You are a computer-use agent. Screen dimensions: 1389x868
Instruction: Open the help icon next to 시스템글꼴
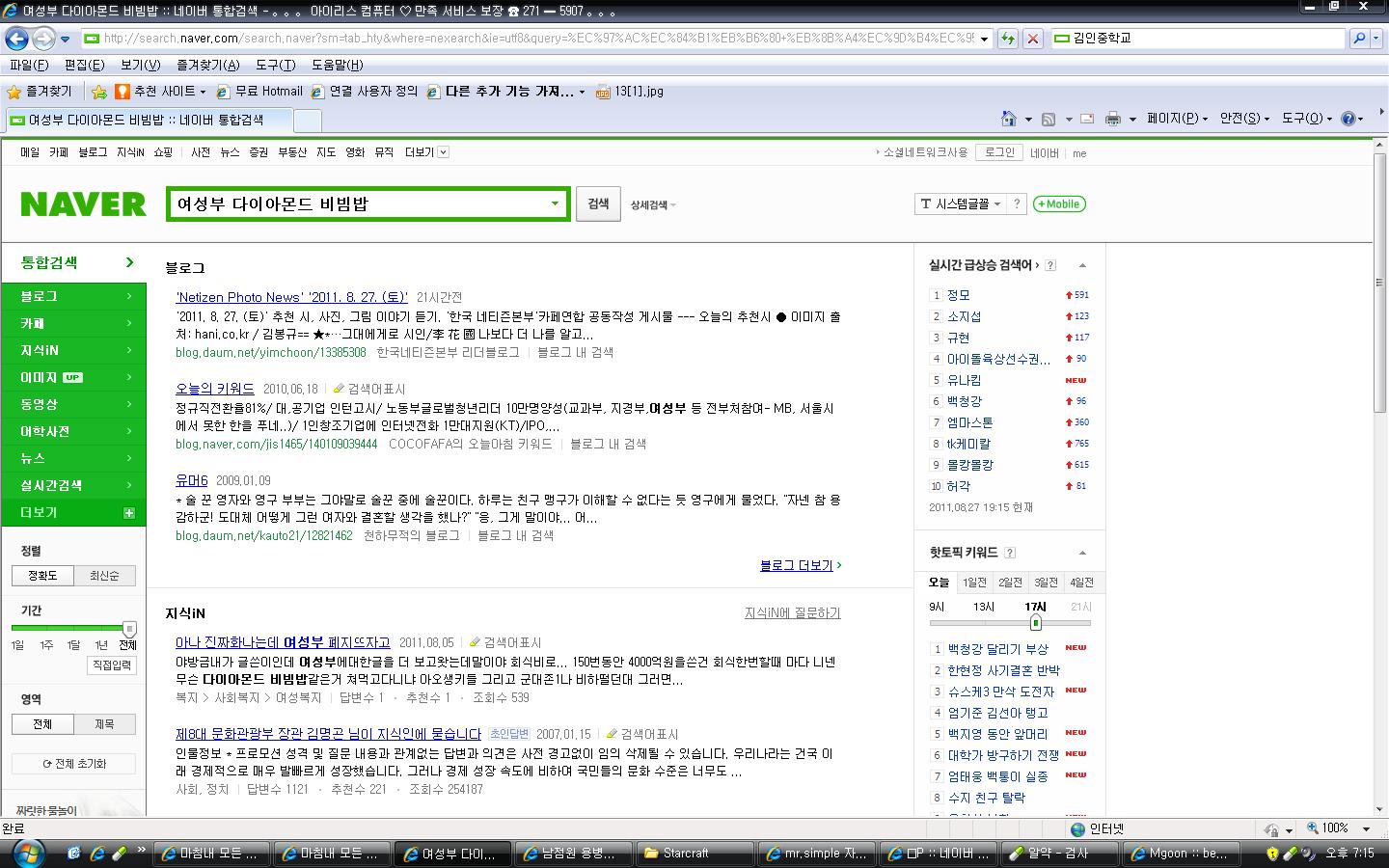click(x=1016, y=203)
